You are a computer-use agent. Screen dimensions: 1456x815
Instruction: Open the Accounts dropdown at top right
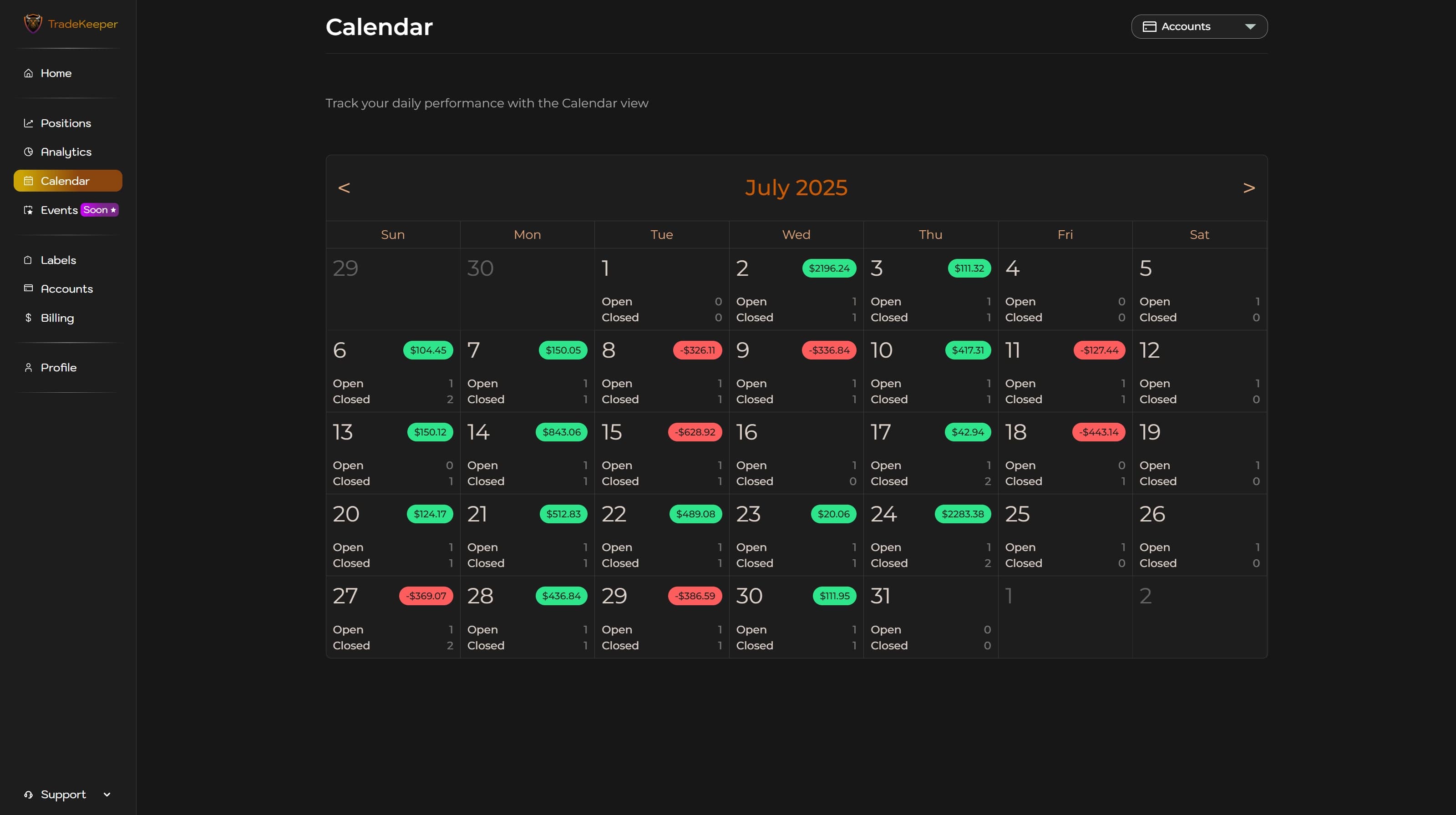1199,26
